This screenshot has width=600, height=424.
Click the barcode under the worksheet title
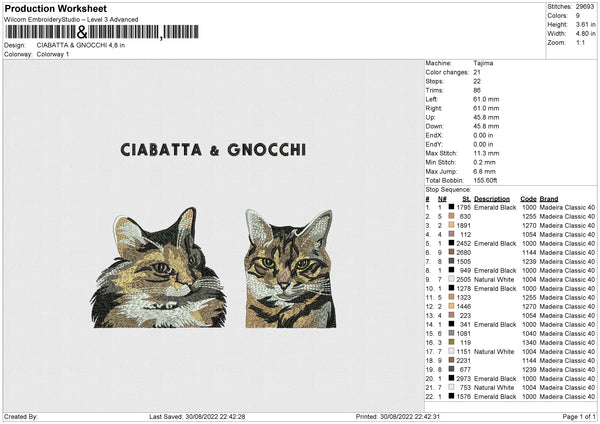(102, 32)
